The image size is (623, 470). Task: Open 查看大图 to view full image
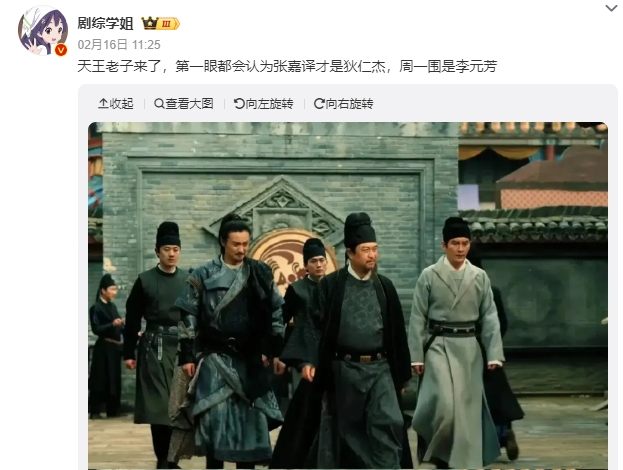click(184, 104)
